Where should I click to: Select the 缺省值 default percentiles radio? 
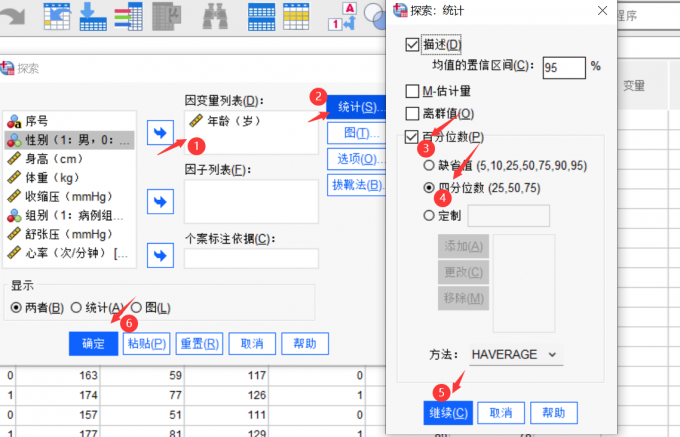(x=429, y=165)
